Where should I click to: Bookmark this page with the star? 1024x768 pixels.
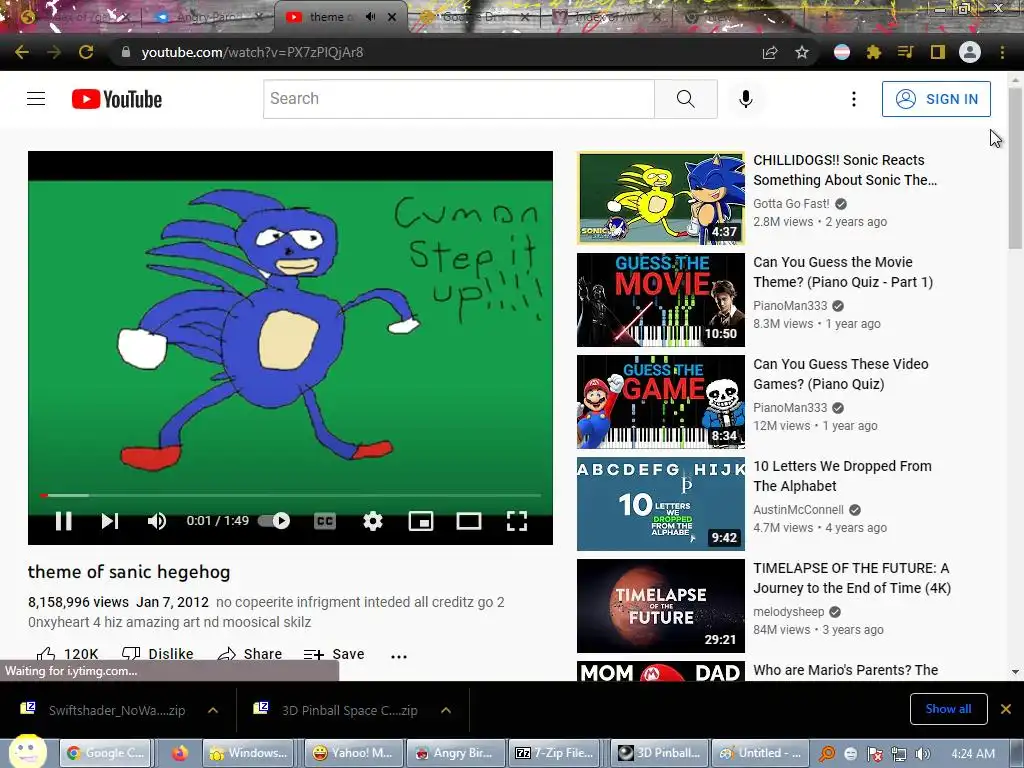(x=802, y=52)
